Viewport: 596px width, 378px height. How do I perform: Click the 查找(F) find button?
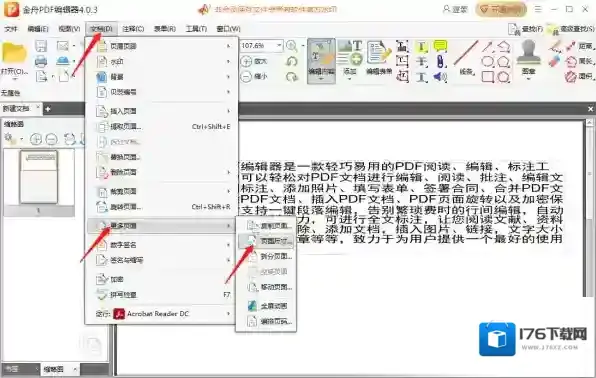525,29
